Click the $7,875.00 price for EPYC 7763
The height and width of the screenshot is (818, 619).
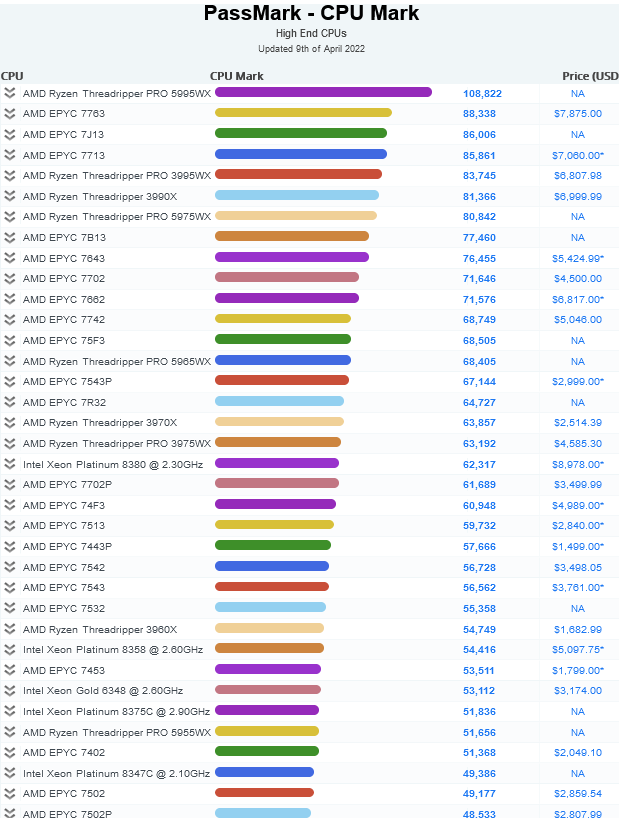coord(577,114)
